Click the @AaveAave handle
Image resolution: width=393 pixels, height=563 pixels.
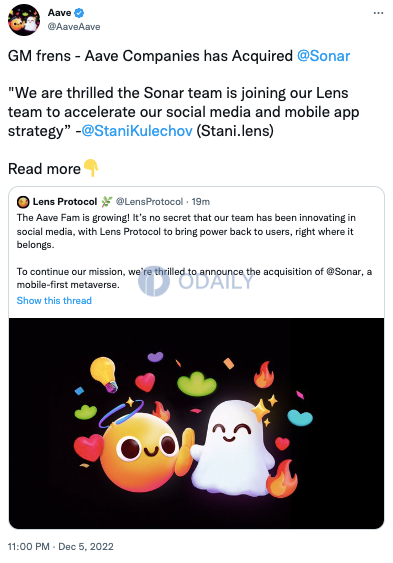(74, 27)
